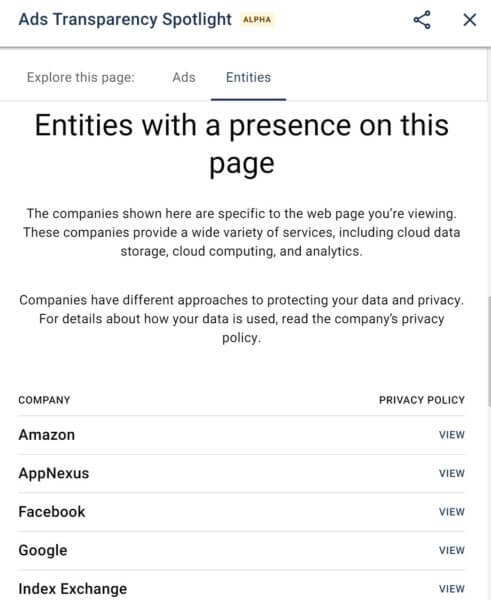491x600 pixels.
Task: Switch to the Ads tab
Action: click(184, 78)
